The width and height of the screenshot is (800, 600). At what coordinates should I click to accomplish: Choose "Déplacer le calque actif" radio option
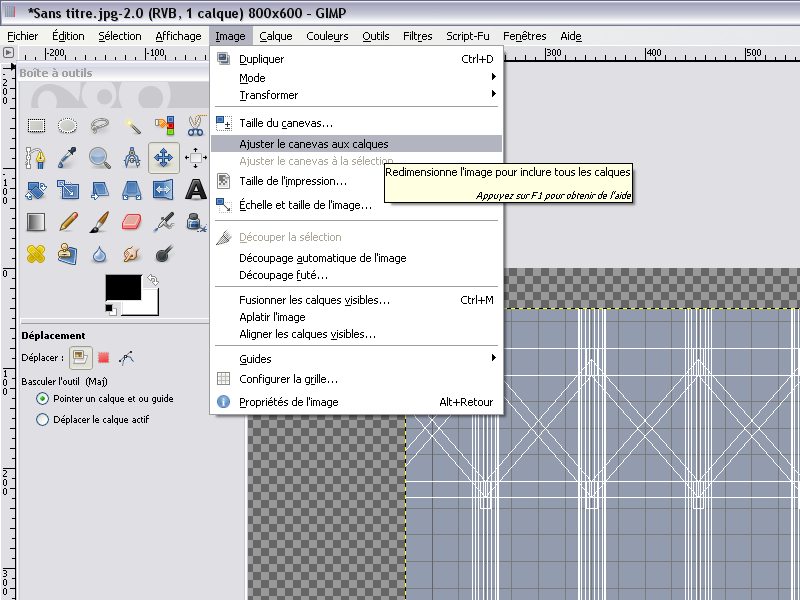coord(93,420)
